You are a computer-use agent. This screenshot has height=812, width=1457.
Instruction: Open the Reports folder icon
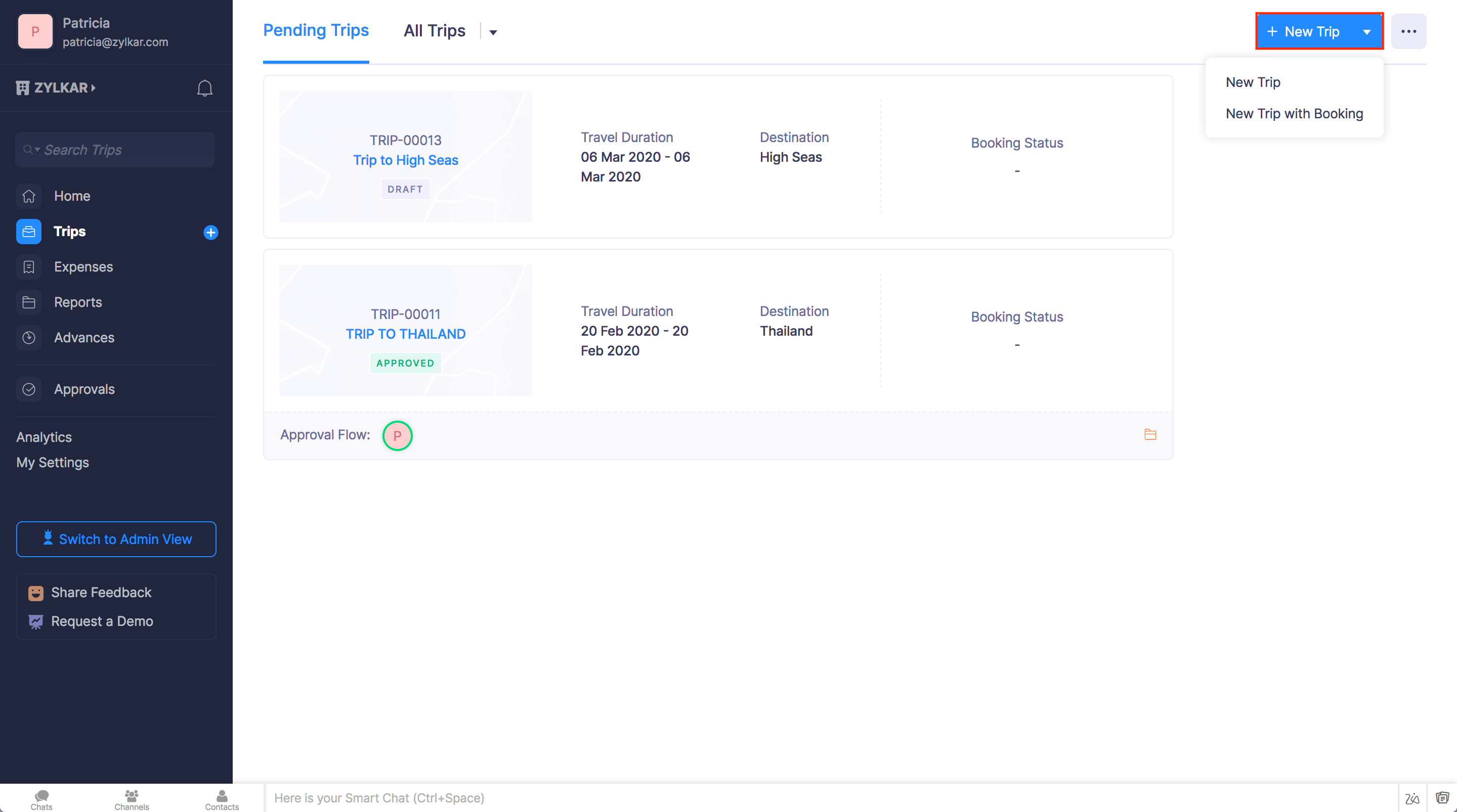[29, 302]
